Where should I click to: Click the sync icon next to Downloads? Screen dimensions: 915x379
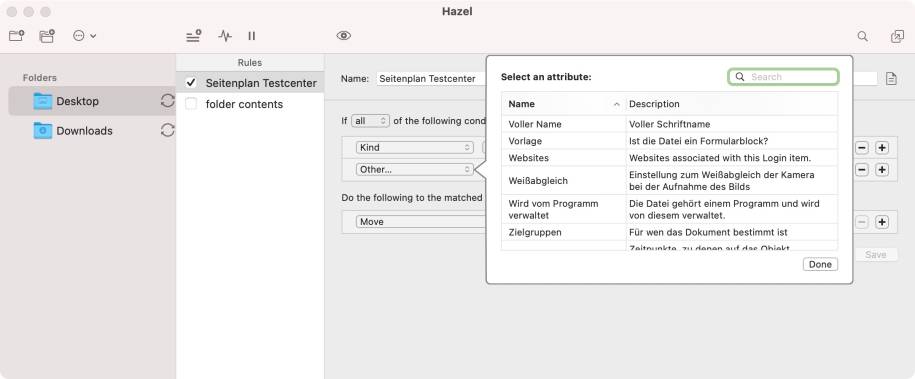point(167,130)
